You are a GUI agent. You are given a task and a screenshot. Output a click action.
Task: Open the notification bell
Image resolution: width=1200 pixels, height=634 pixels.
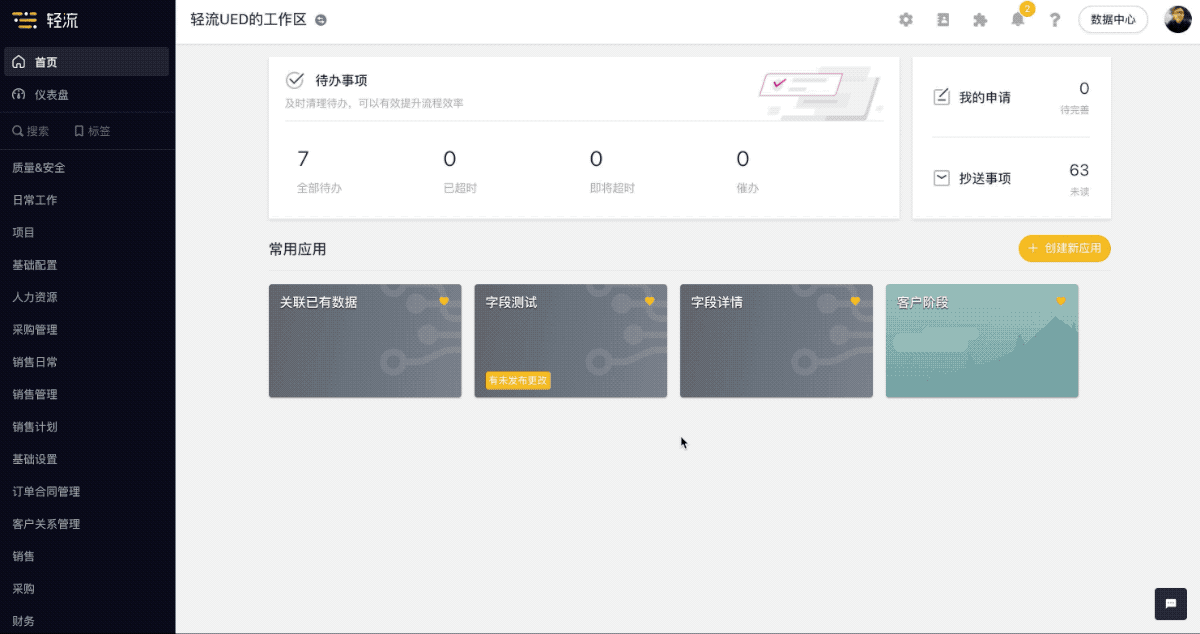click(1018, 20)
